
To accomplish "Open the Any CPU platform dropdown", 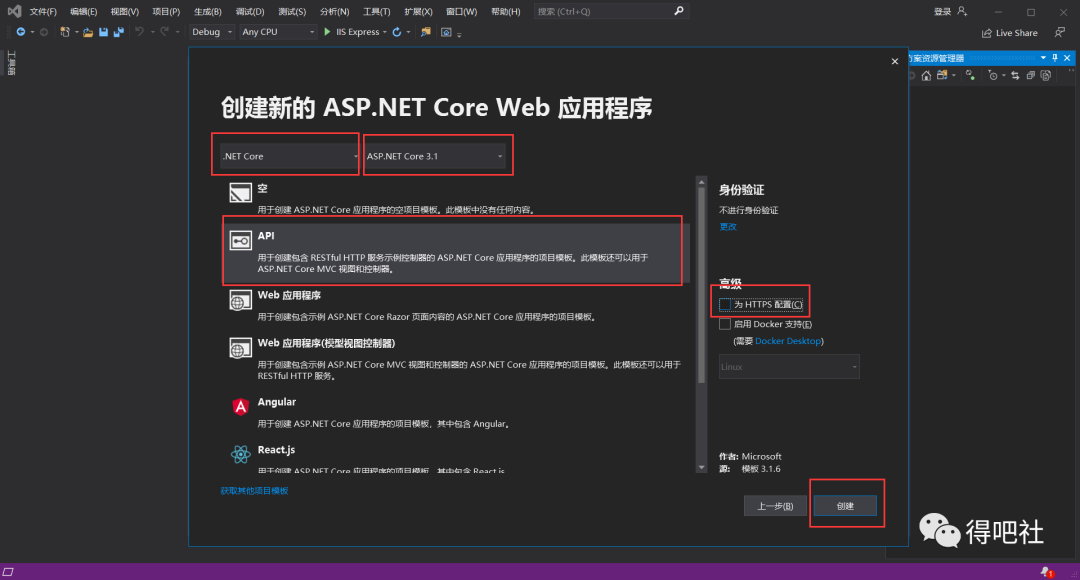I will (278, 32).
